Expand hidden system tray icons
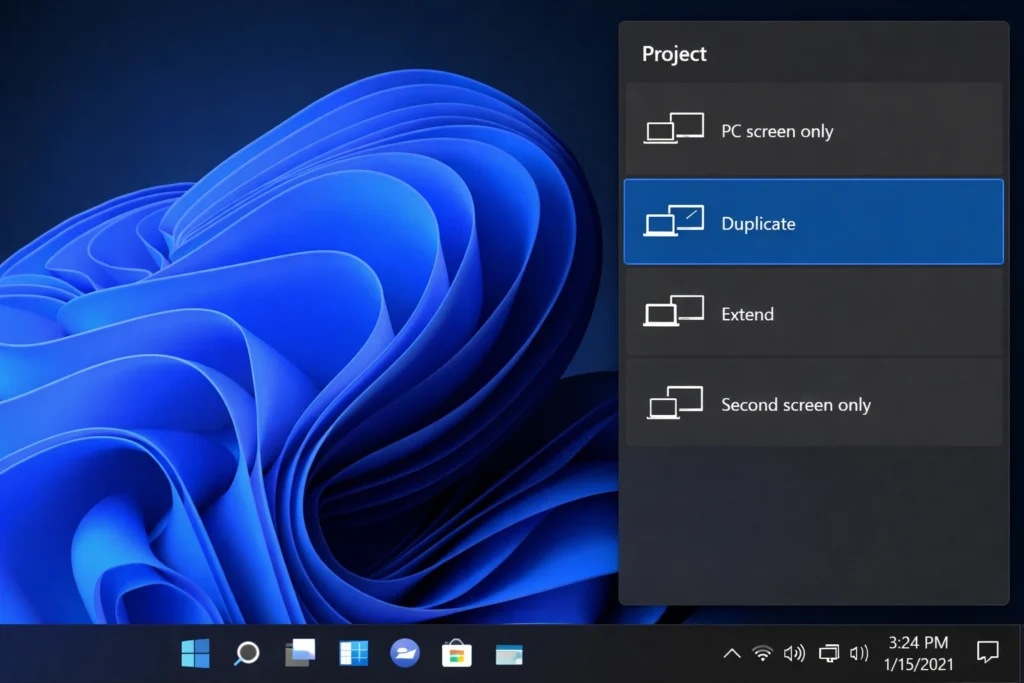 (x=731, y=653)
